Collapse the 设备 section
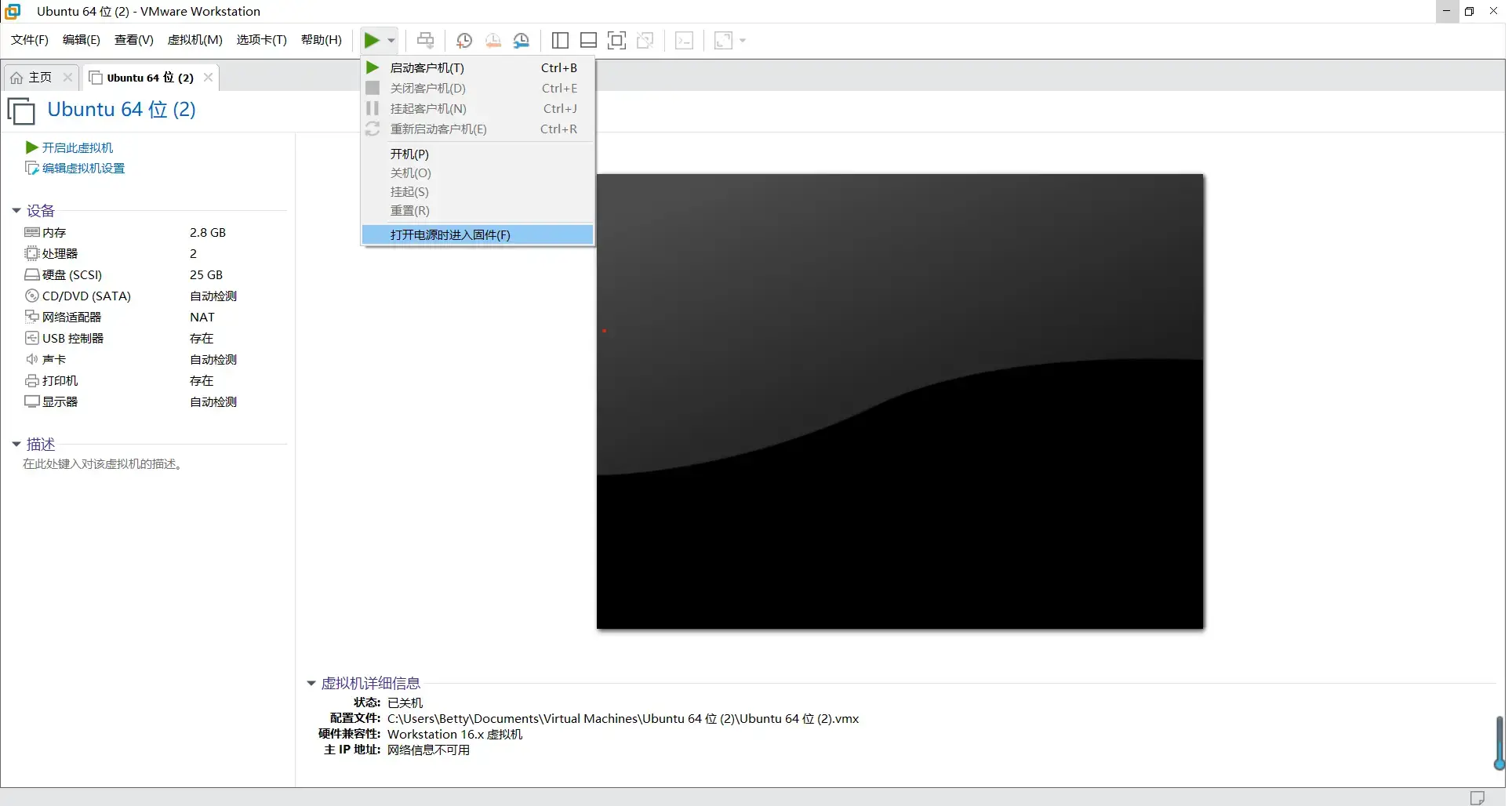 tap(16, 211)
